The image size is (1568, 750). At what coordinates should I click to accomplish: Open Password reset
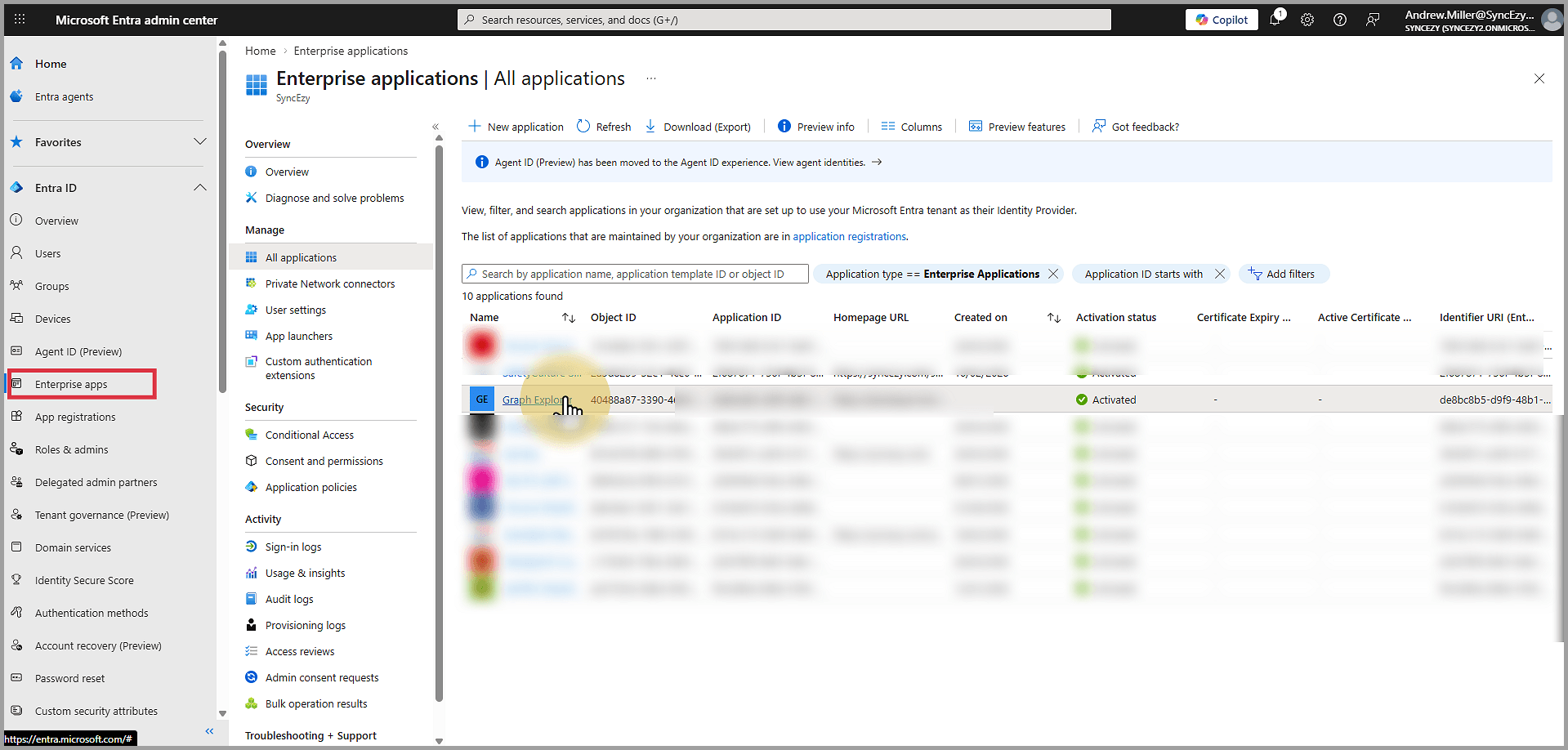[x=69, y=678]
